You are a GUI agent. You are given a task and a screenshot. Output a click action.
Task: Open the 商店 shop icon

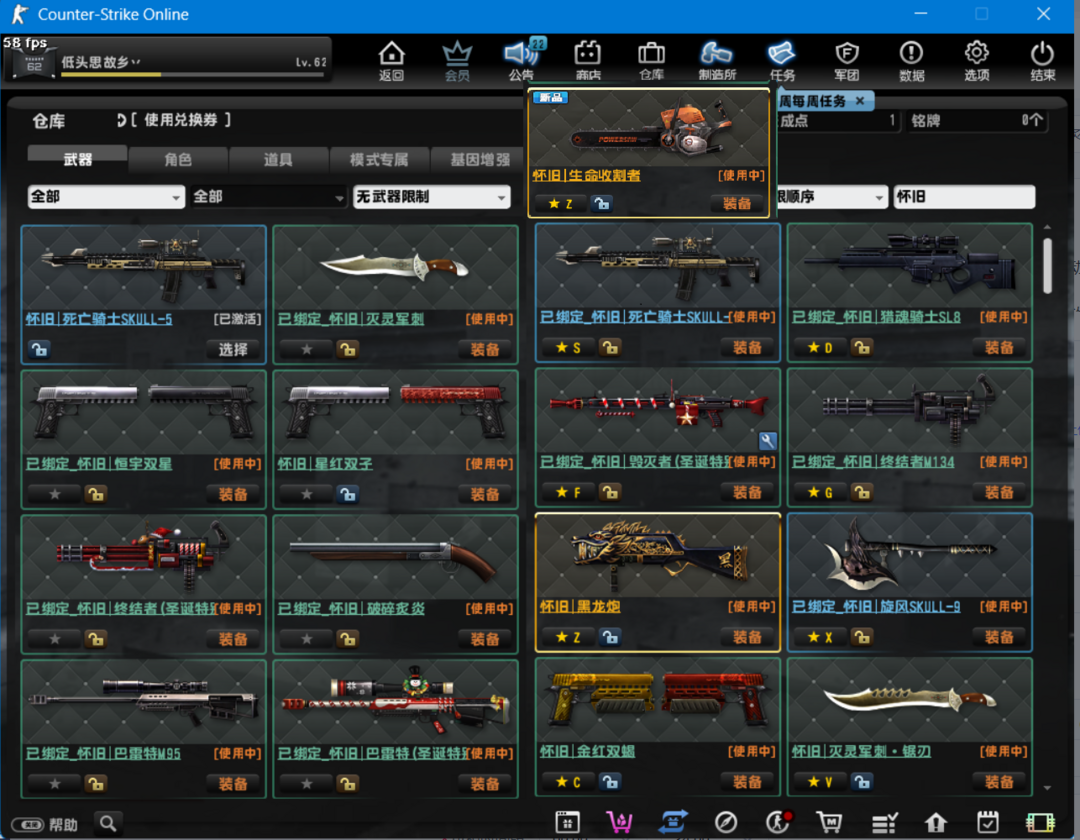point(588,61)
